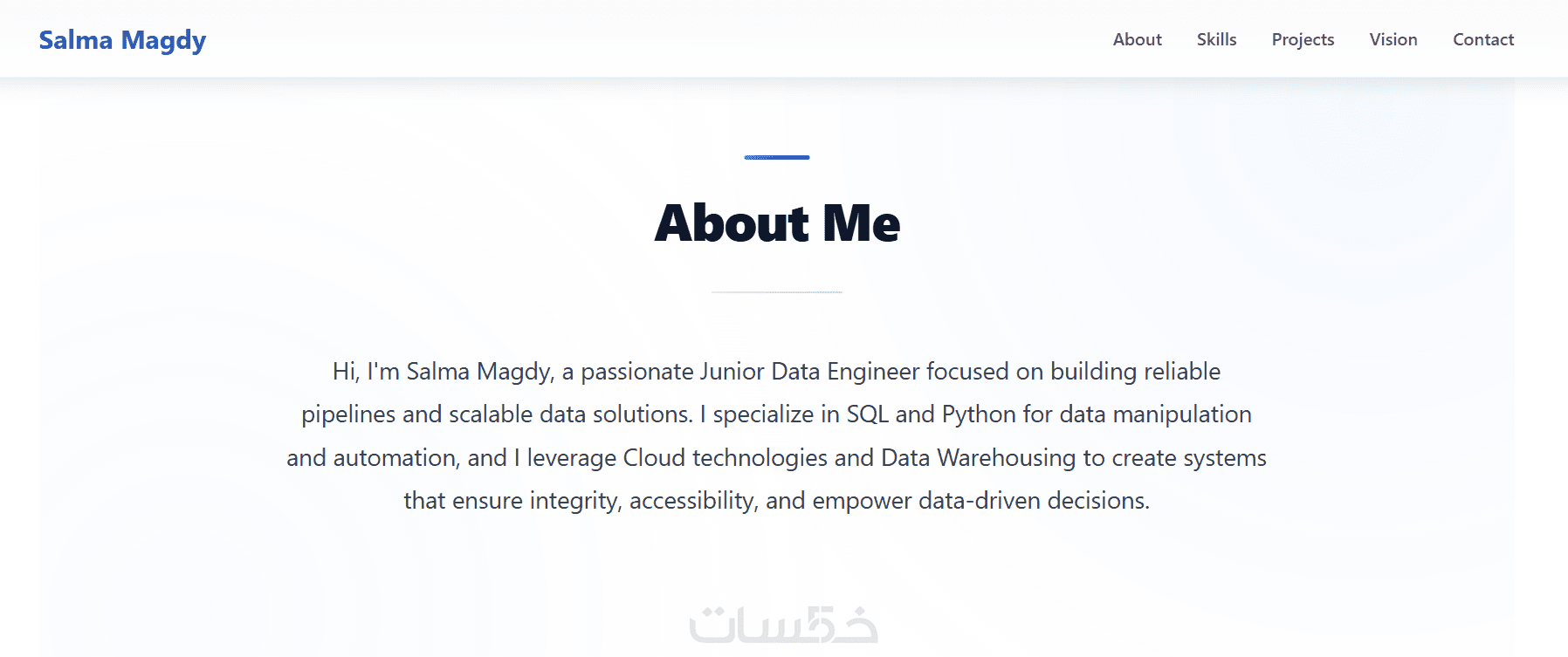Click the word "automation" in the bio
Image resolution: width=1568 pixels, height=657 pixels.
(395, 458)
